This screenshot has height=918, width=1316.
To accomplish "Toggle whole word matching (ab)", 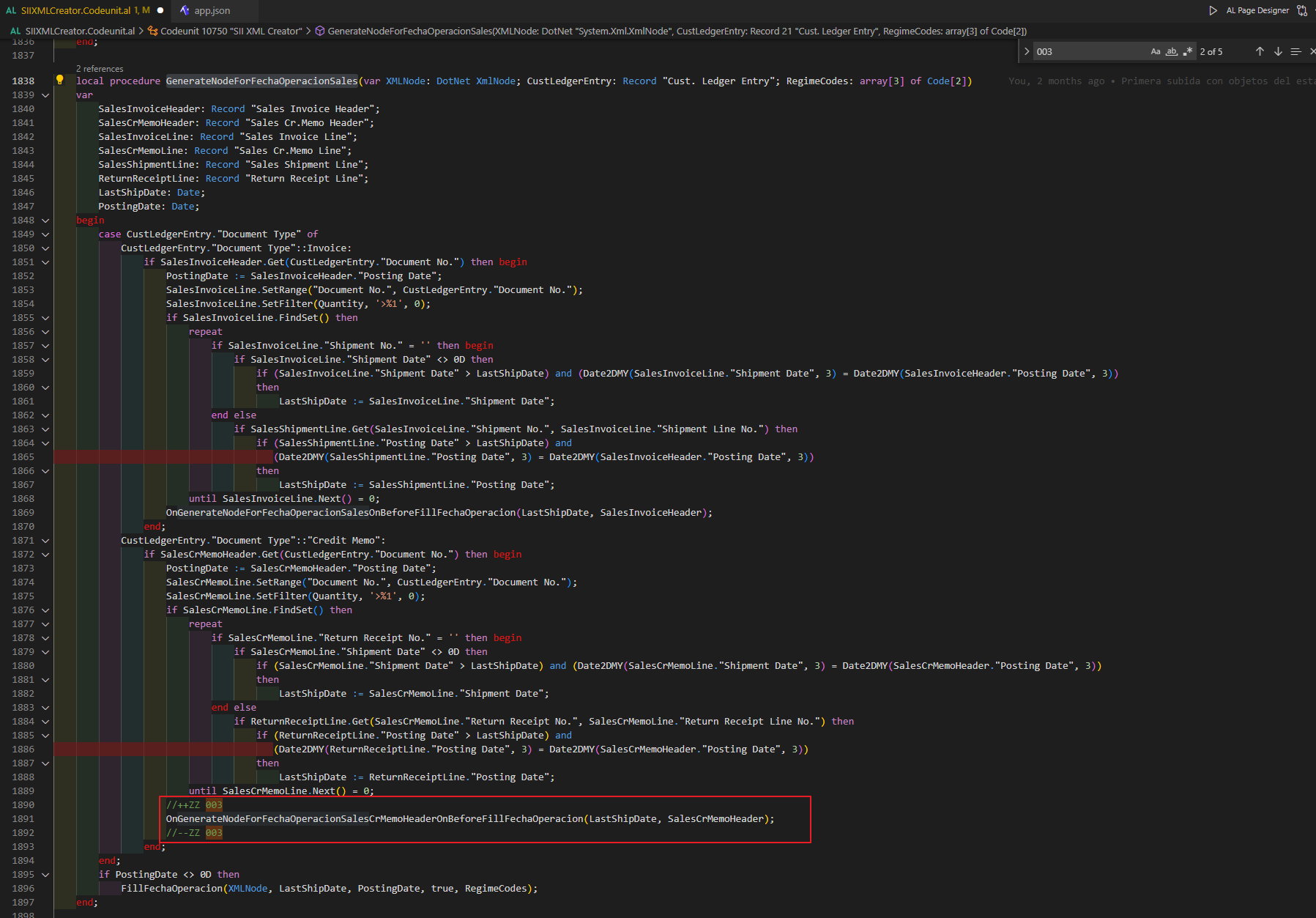I will (x=1172, y=51).
